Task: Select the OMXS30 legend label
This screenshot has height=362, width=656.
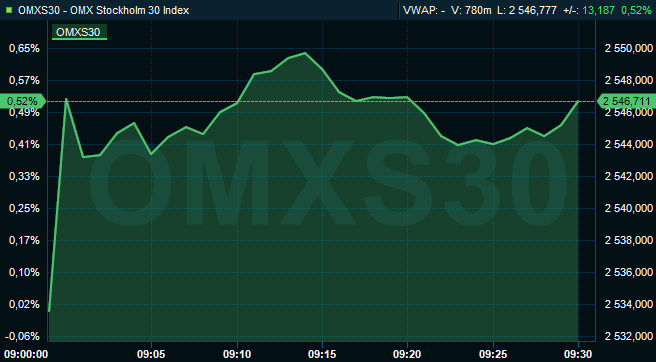Action: (79, 32)
